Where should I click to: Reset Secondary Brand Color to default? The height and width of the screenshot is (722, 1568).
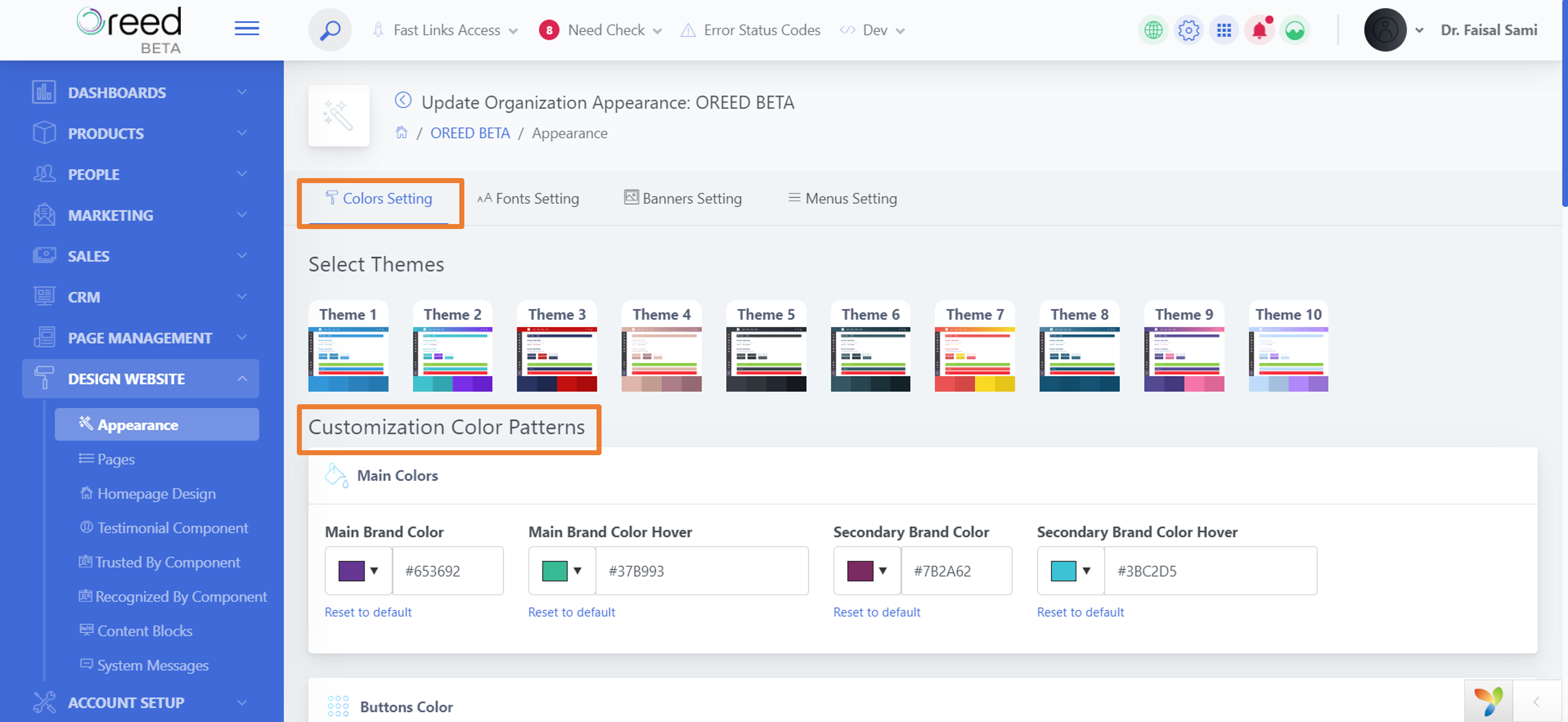(x=877, y=612)
